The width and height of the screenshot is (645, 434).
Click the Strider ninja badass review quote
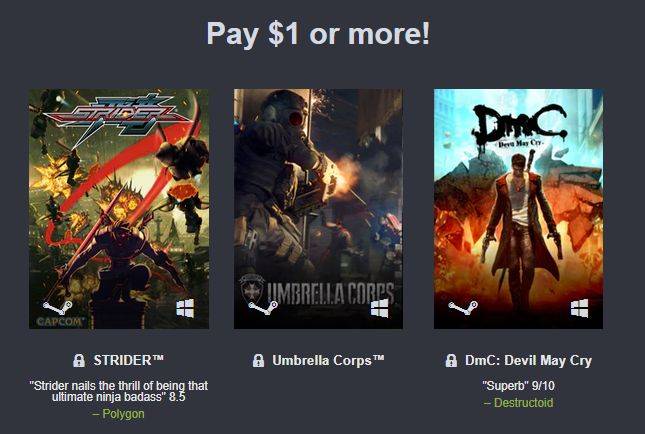click(x=118, y=391)
